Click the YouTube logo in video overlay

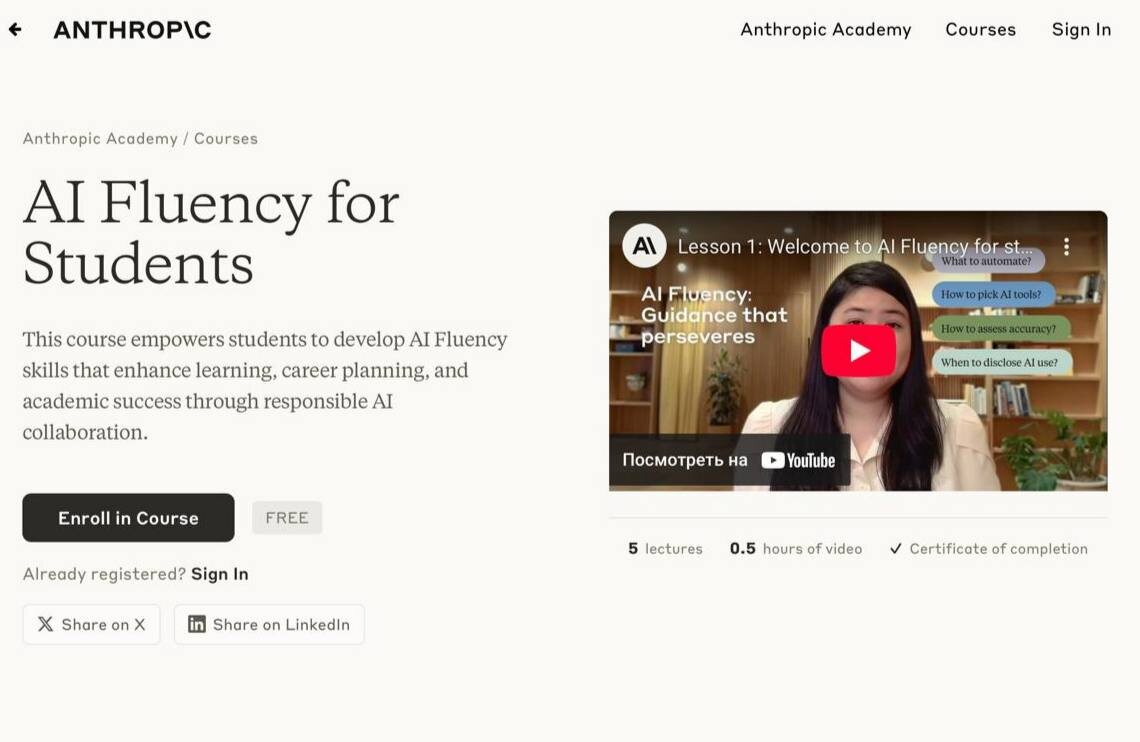point(798,460)
